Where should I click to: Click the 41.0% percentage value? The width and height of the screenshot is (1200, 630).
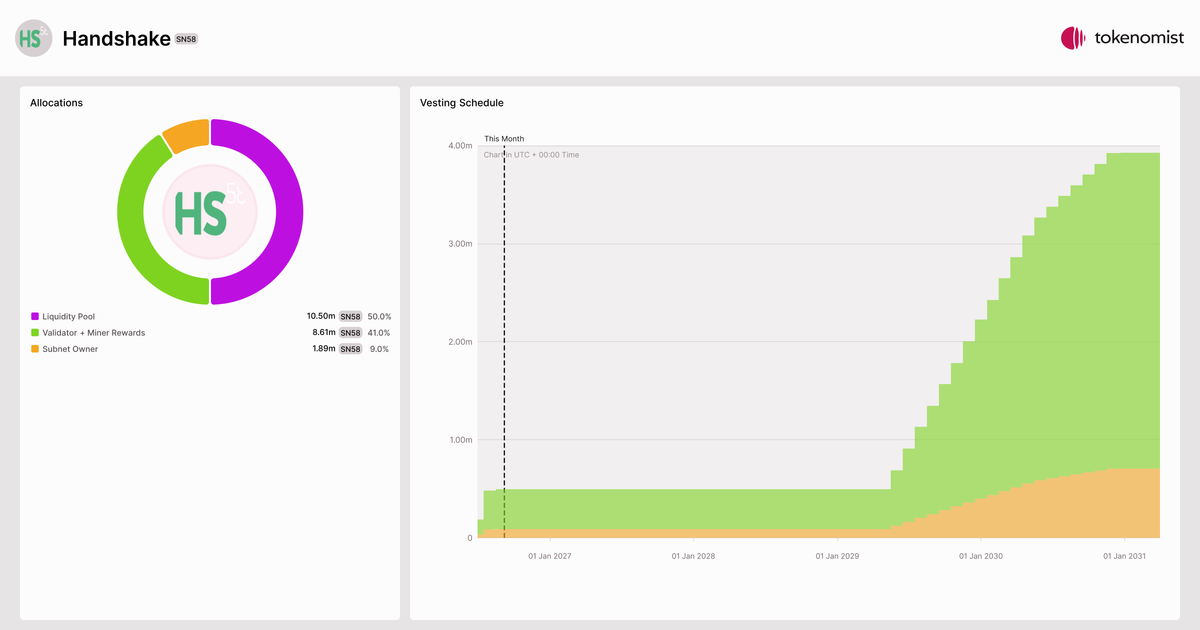pos(379,332)
